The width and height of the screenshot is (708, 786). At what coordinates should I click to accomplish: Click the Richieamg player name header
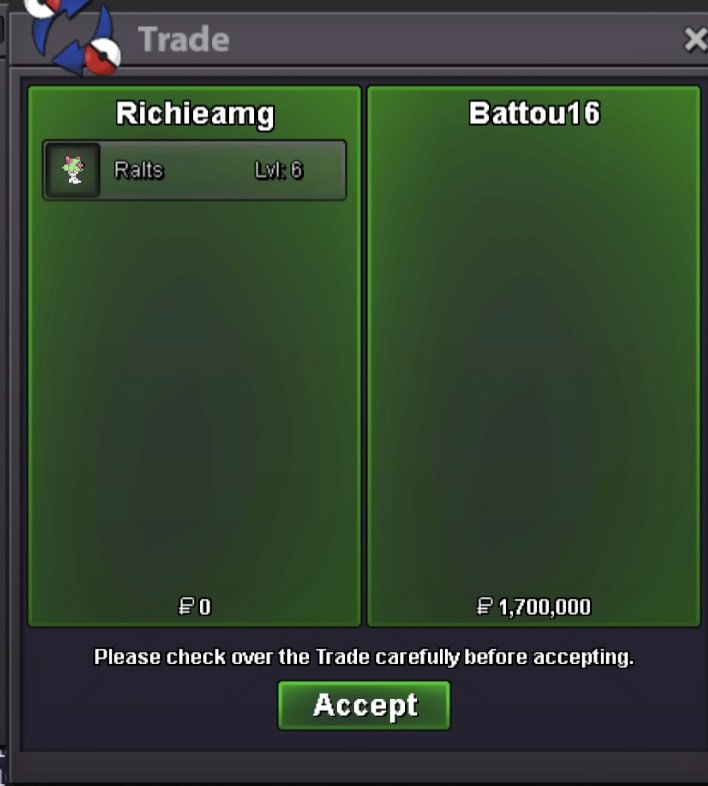coord(195,114)
